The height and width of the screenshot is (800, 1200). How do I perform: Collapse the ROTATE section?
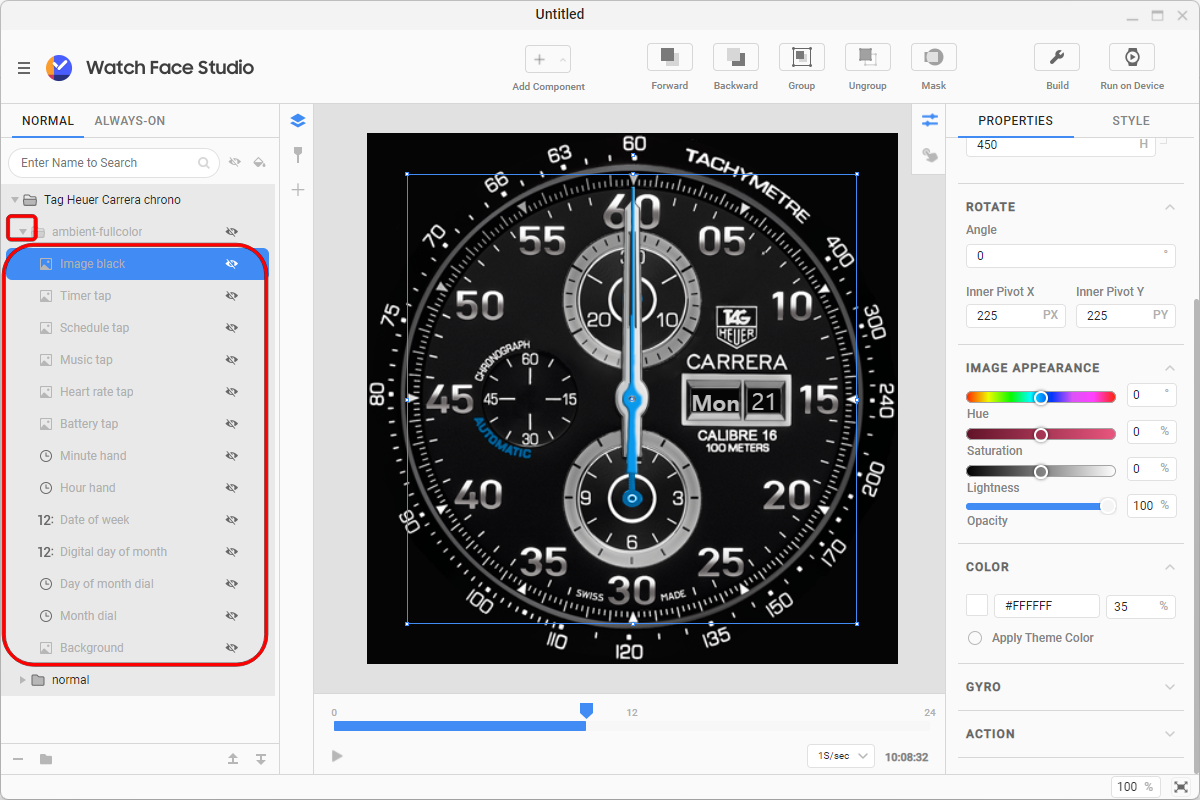click(x=1170, y=207)
